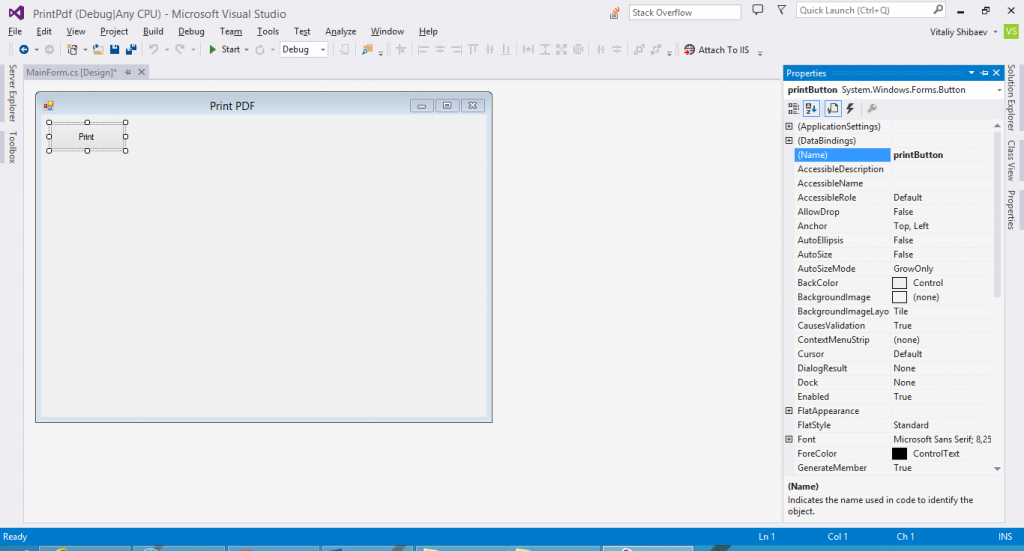Click the BackColor Control color swatch

pyautogui.click(x=899, y=283)
